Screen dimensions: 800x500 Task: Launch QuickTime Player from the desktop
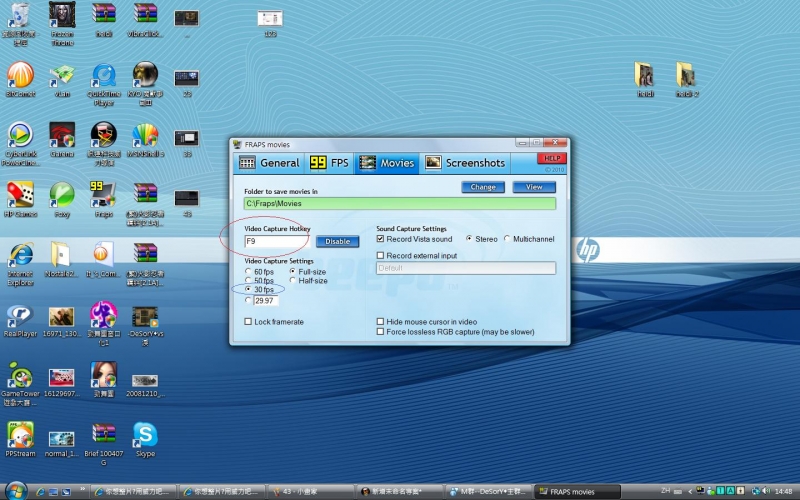tap(103, 75)
